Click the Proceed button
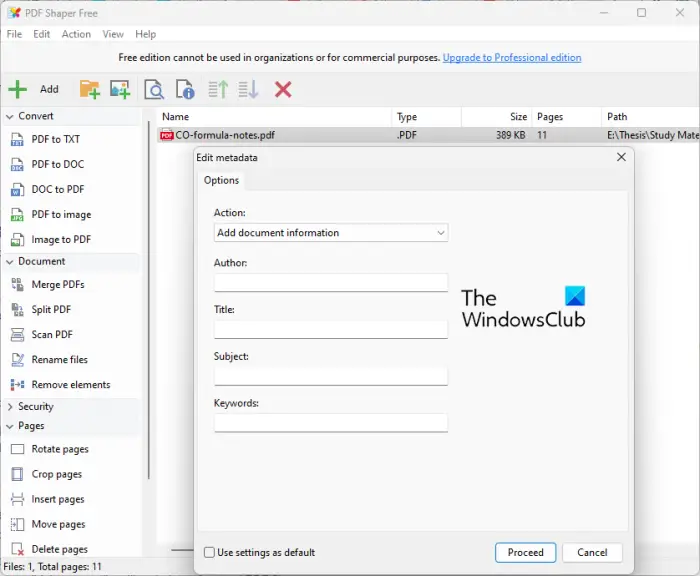700x576 pixels. pyautogui.click(x=525, y=552)
